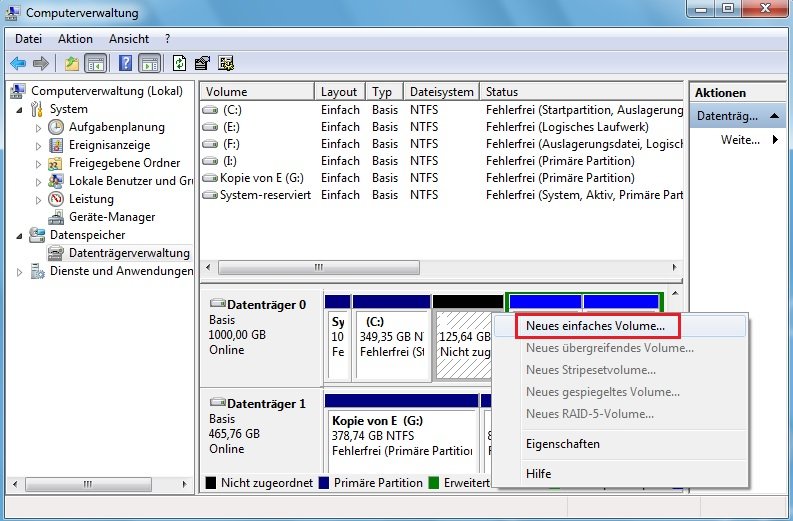Click the tree pane horizontal scrollbar thumb
793x521 pixels.
pos(89,484)
